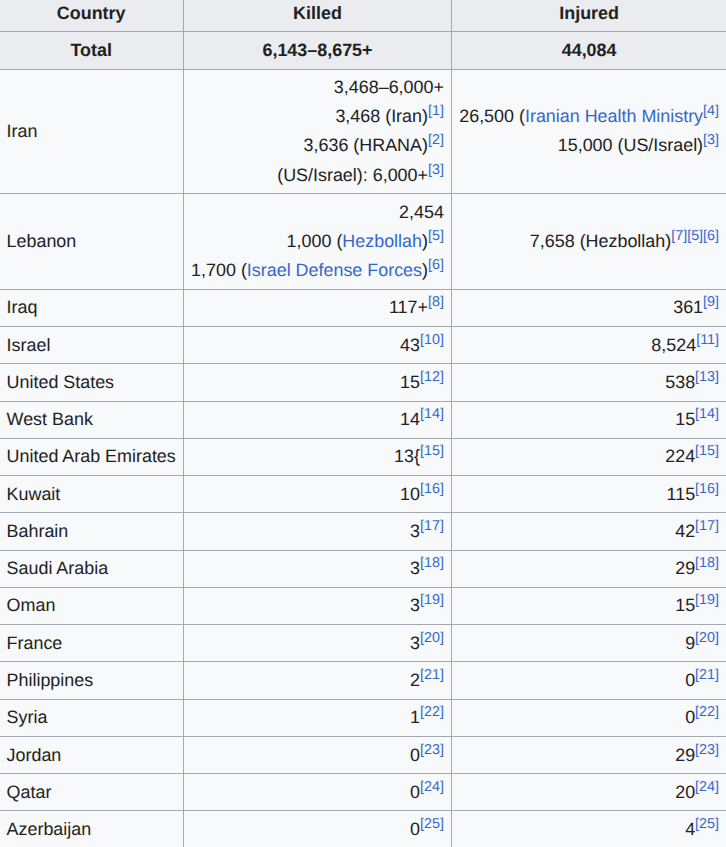Open citation [15] in UAE injured cell
This screenshot has height=847, width=726.
point(707,451)
